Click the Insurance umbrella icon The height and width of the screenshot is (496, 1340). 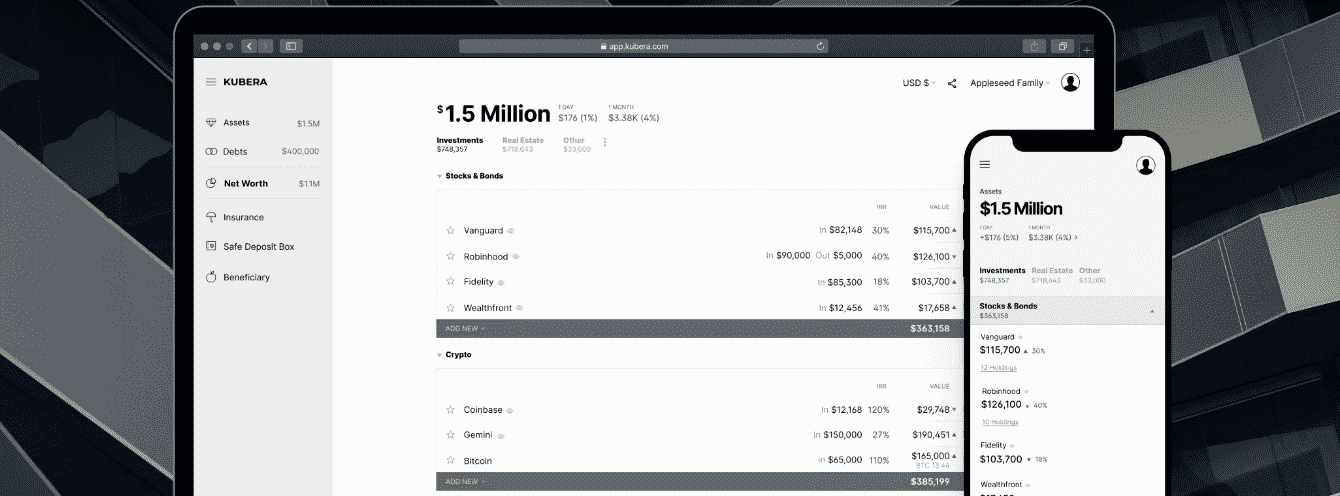pos(211,217)
